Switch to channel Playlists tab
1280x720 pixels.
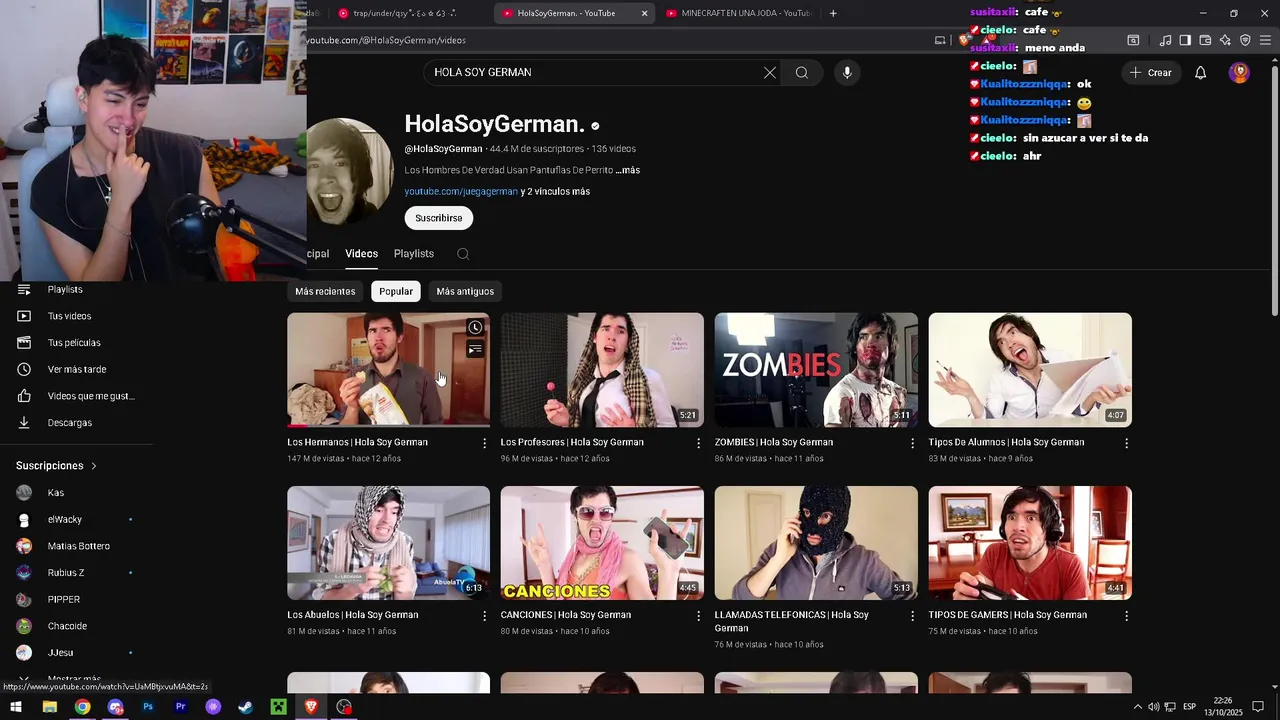[x=414, y=254]
